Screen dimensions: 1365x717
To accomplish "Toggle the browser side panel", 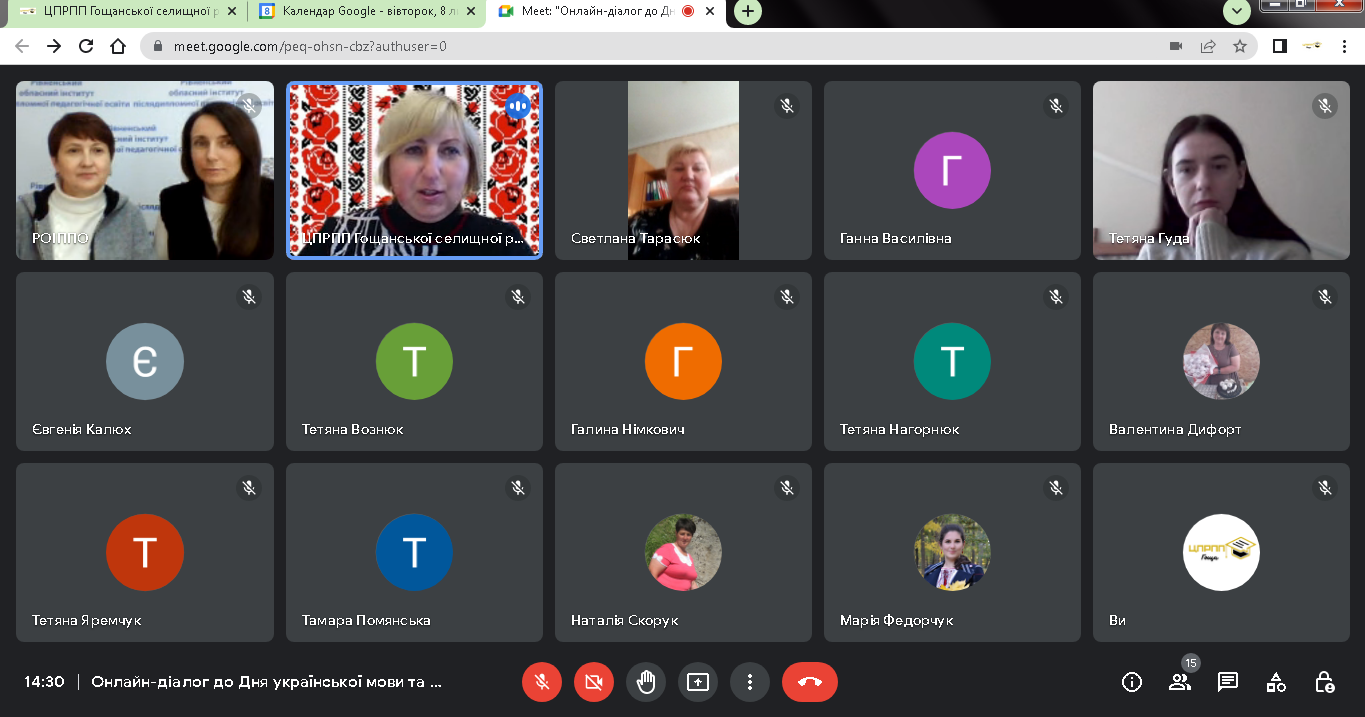I will point(1279,46).
